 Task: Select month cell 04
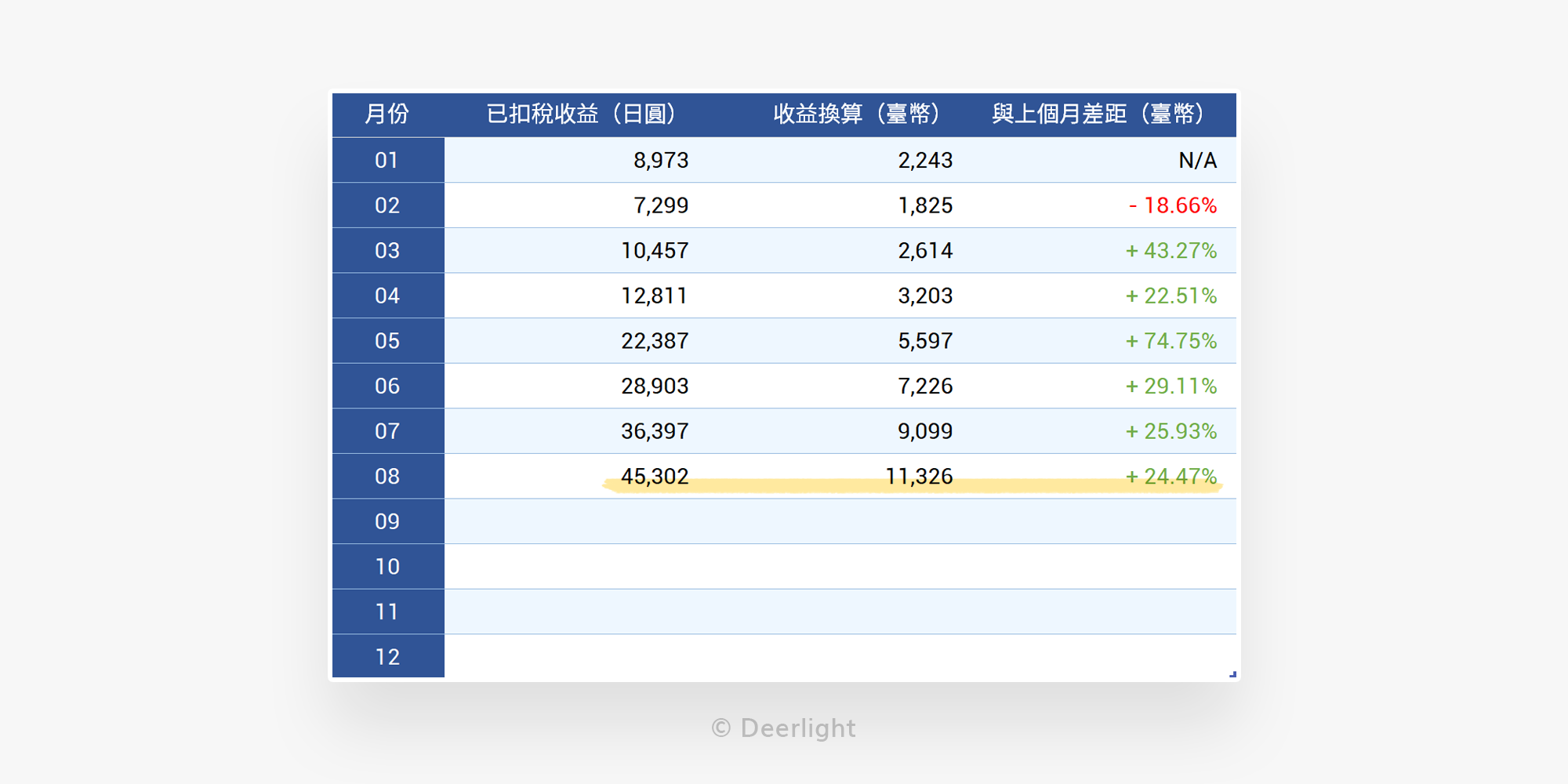(388, 296)
